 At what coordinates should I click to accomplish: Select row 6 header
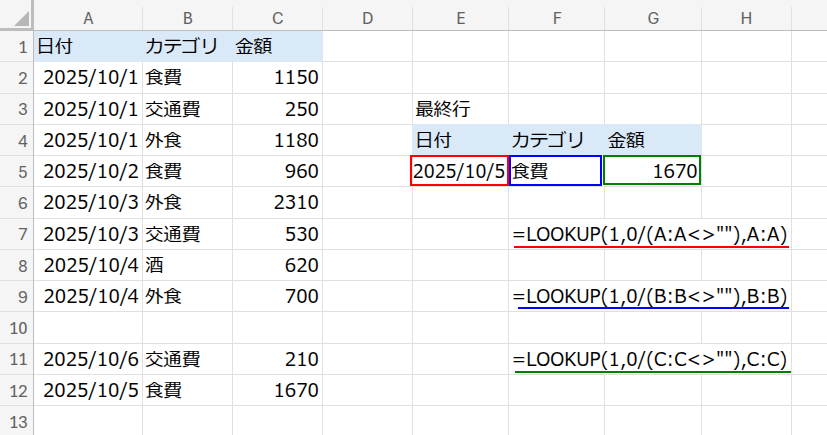(x=17, y=202)
